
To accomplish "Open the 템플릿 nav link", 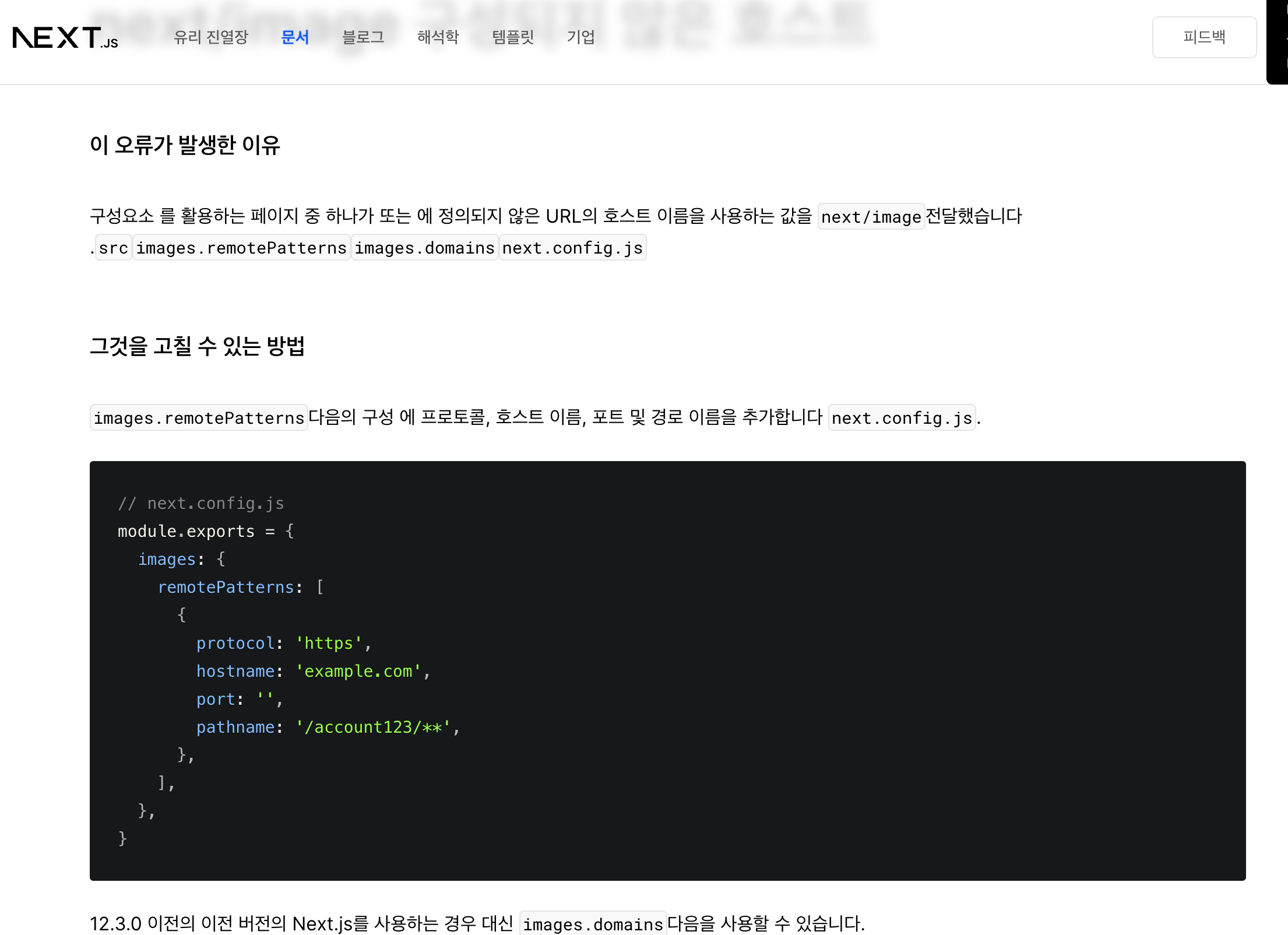I will click(513, 37).
